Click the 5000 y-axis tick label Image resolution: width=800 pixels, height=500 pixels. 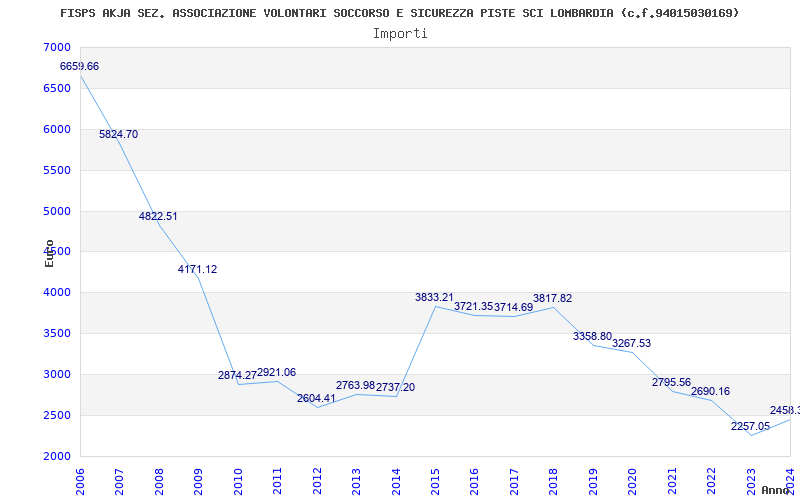click(x=57, y=211)
